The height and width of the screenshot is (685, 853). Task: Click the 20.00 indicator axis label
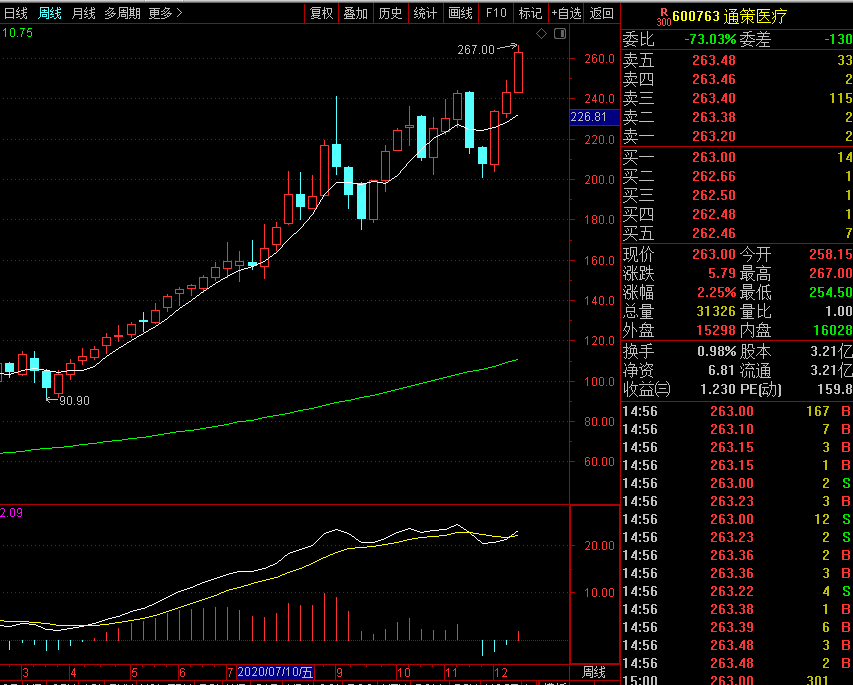coord(599,546)
